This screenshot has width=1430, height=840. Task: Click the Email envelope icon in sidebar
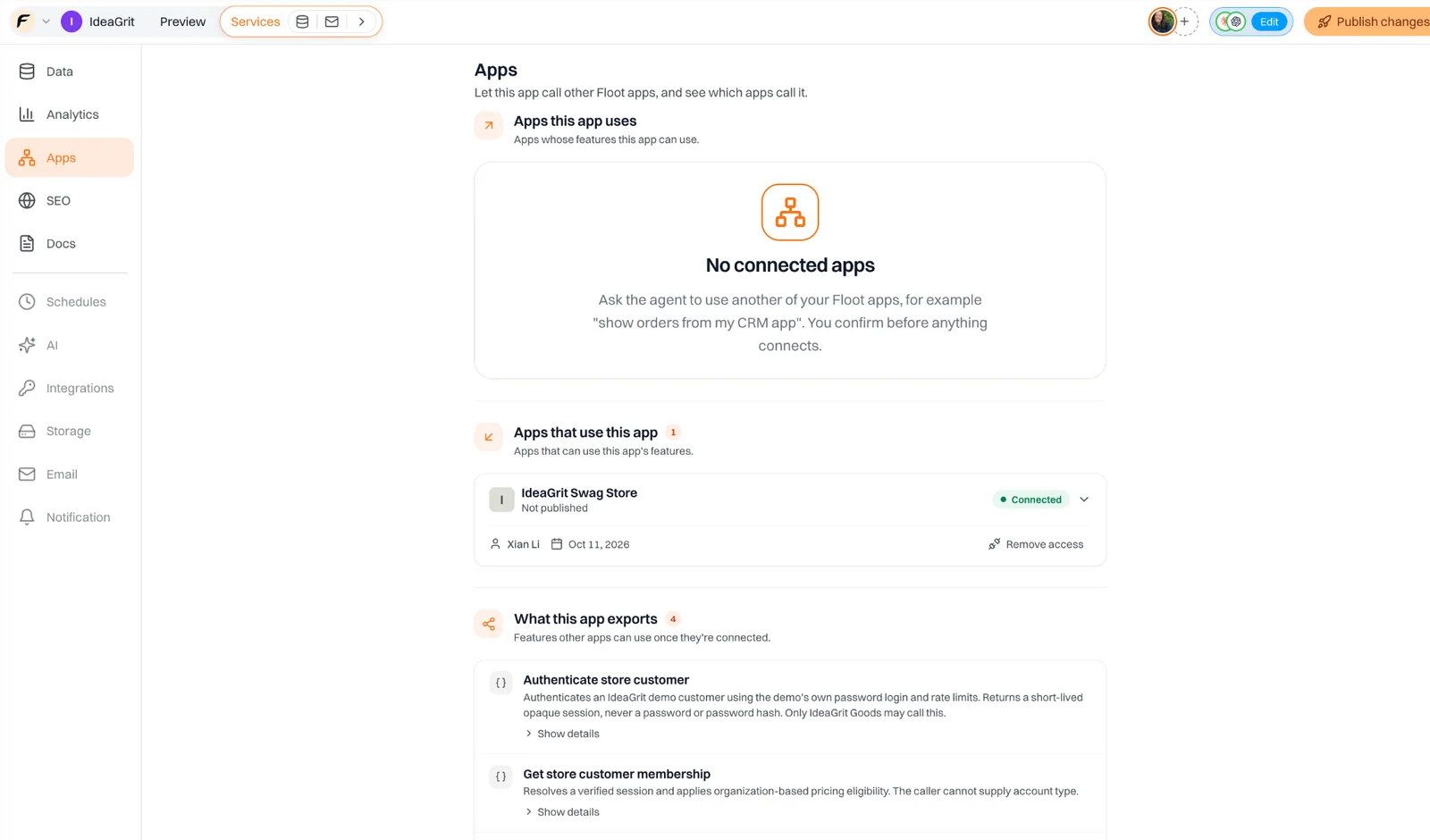pyautogui.click(x=27, y=475)
